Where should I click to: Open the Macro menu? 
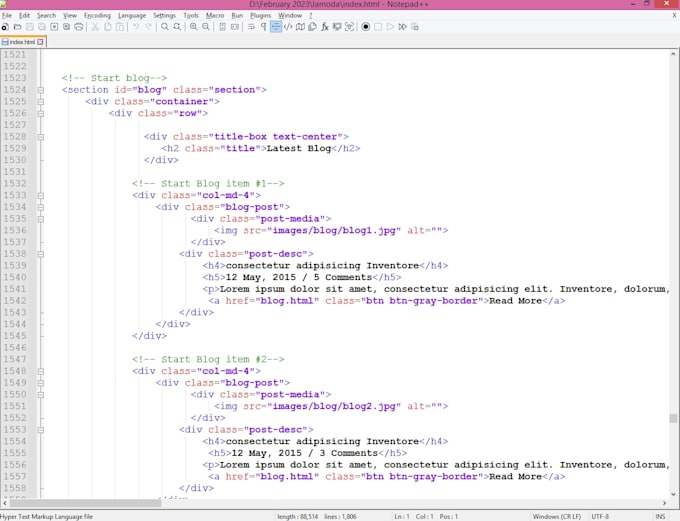click(x=215, y=15)
